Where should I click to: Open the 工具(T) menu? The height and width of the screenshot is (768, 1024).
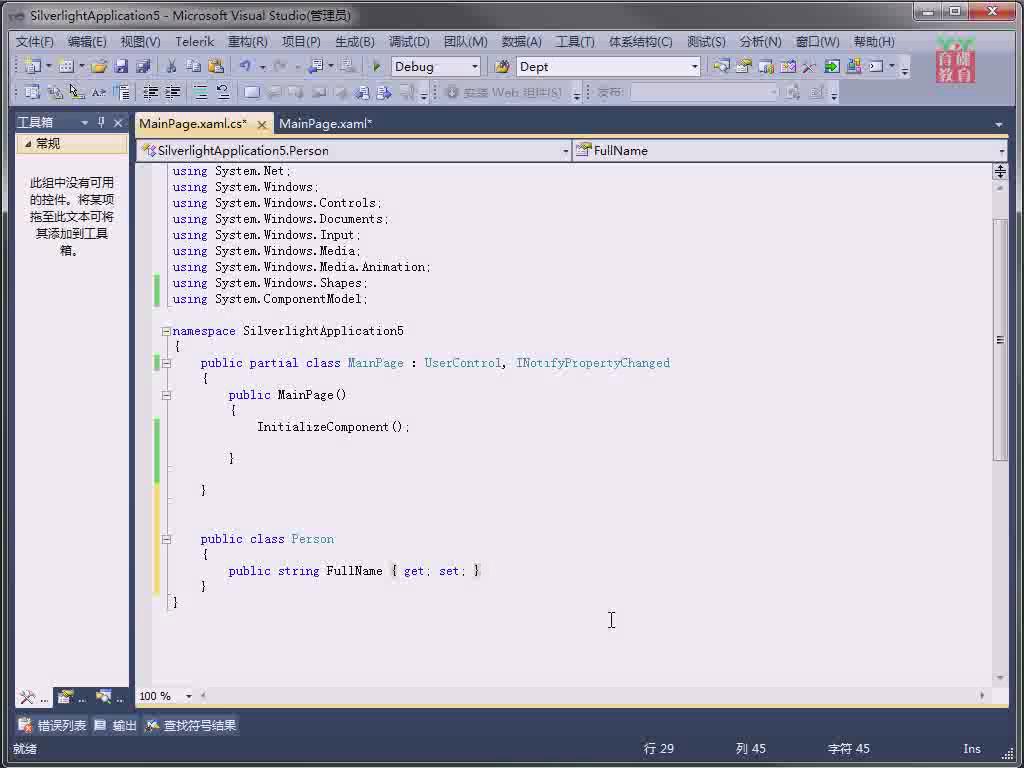[575, 42]
